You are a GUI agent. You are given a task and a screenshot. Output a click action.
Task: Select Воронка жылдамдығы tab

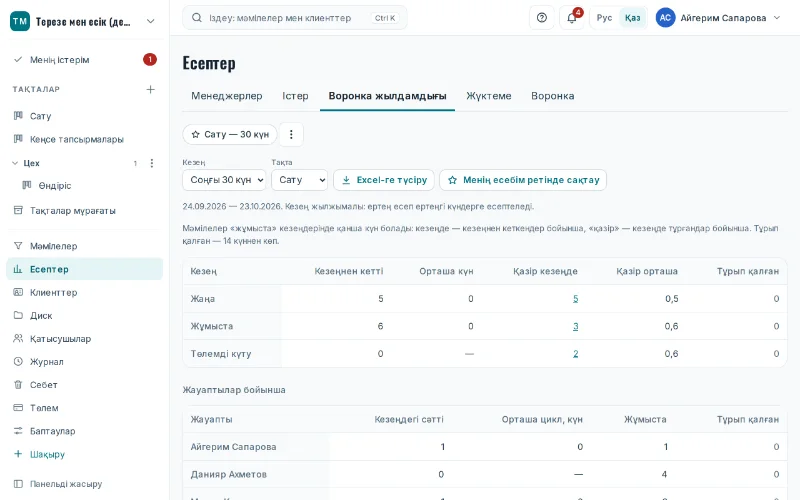tap(387, 96)
